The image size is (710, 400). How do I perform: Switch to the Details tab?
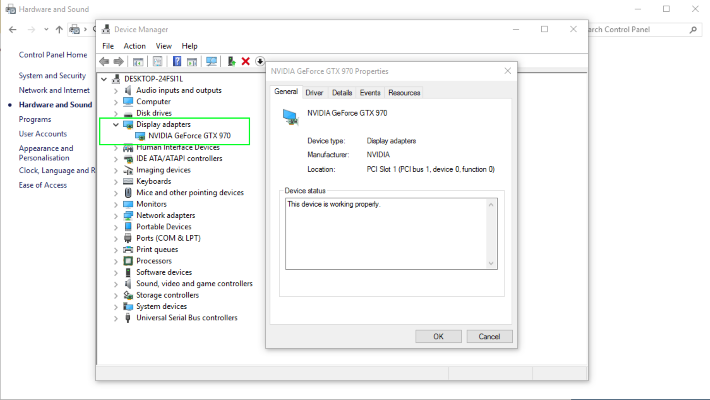(342, 93)
